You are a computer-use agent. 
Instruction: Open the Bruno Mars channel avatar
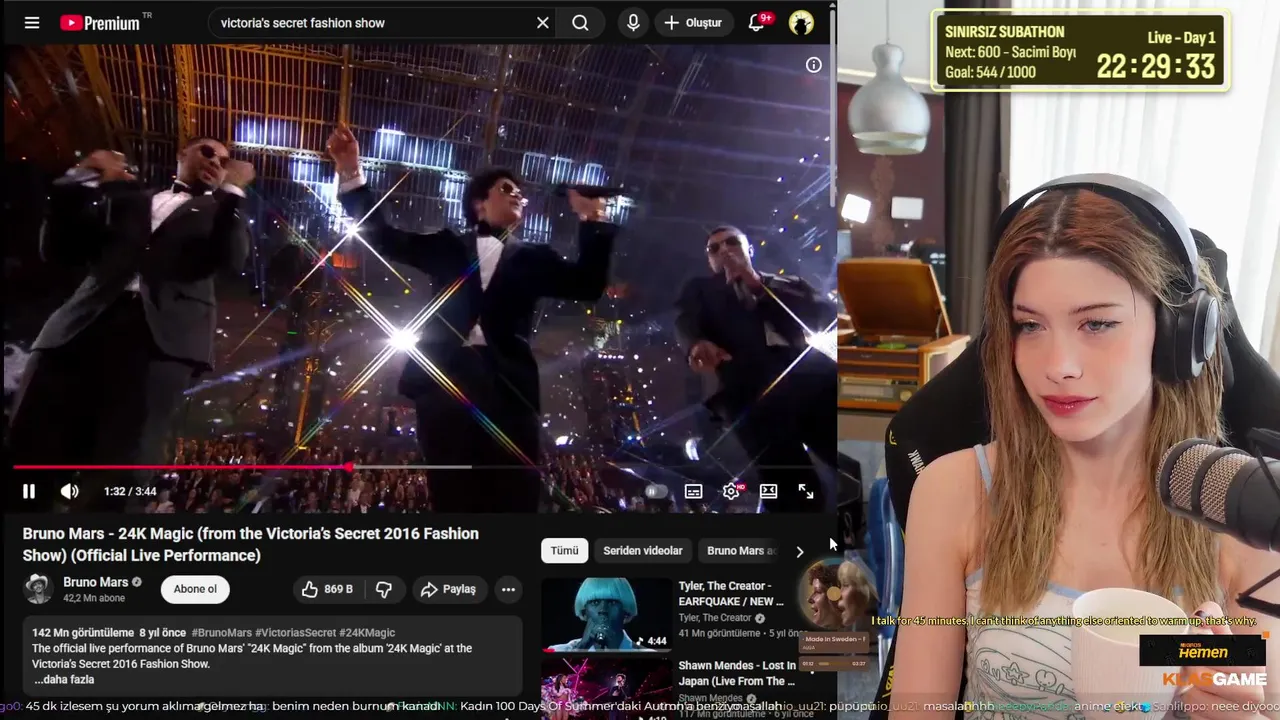[x=38, y=589]
